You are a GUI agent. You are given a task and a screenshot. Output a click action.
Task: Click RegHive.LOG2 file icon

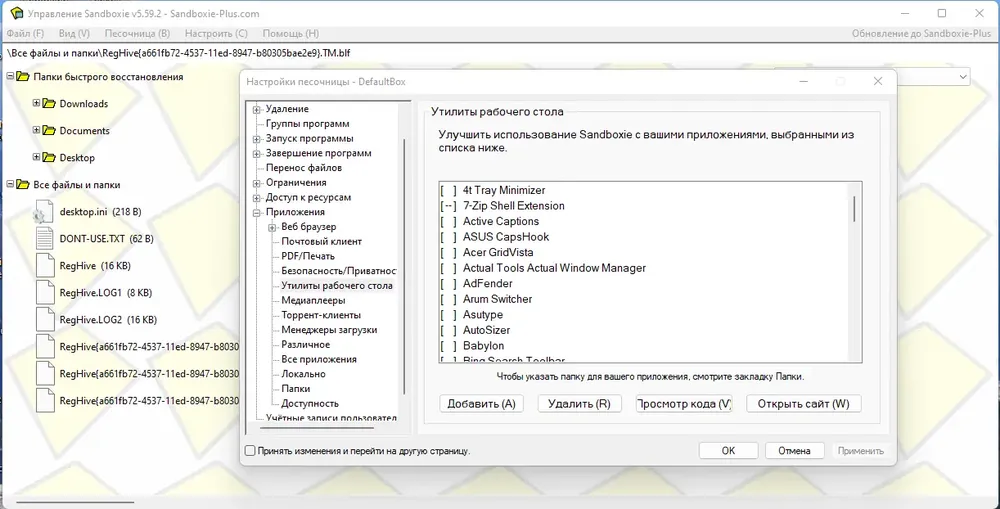tap(44, 320)
